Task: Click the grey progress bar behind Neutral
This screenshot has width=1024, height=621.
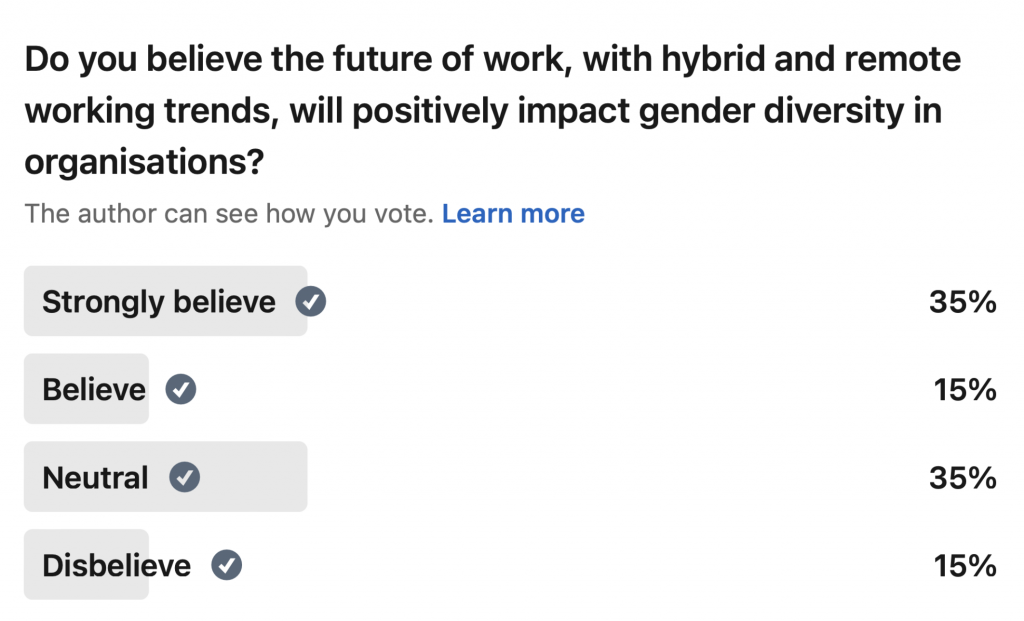Action: tap(165, 477)
